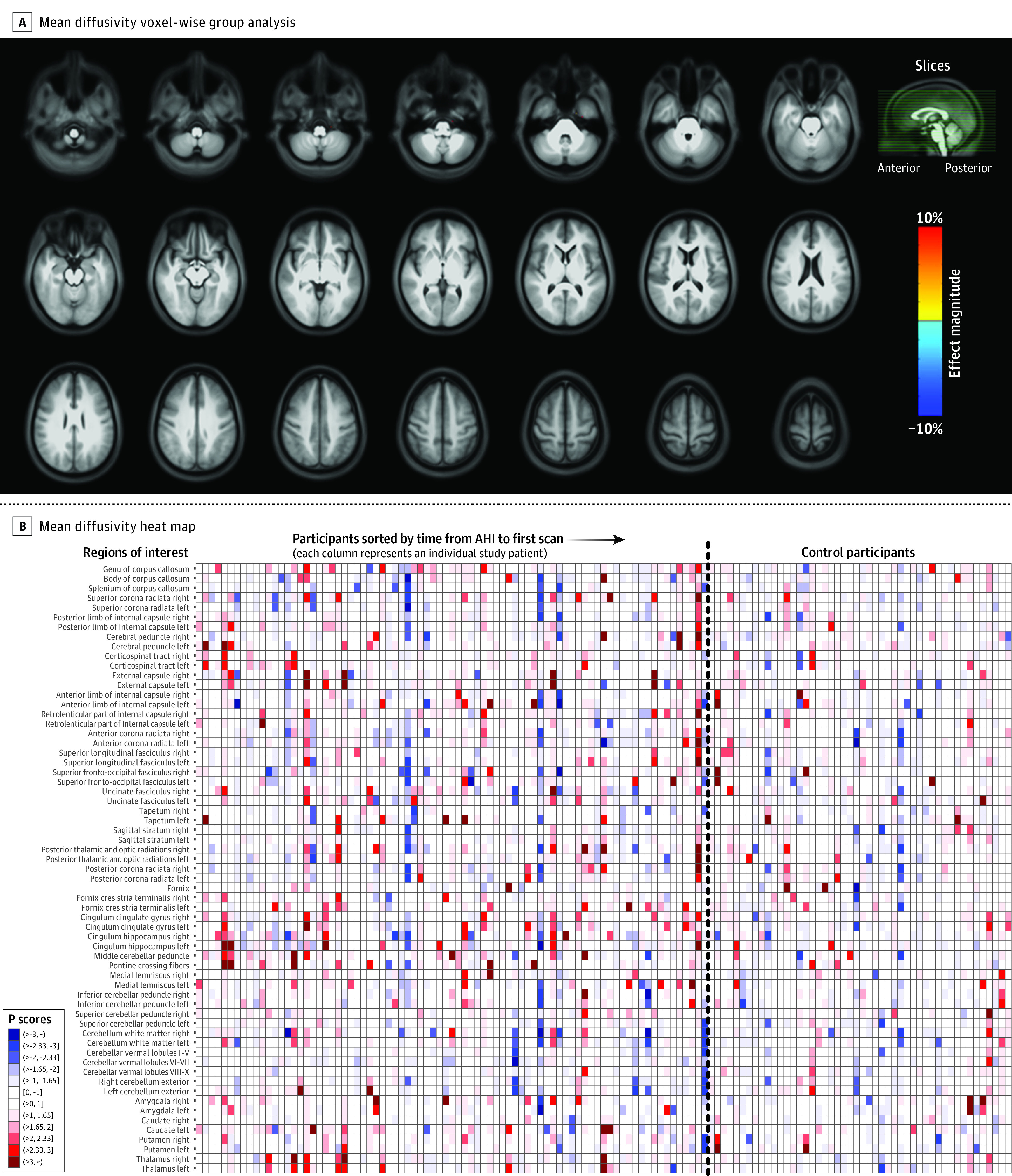Click the arrow beside the sorted-participants header
Screen dimensions: 1012x1176
[x=597, y=540]
